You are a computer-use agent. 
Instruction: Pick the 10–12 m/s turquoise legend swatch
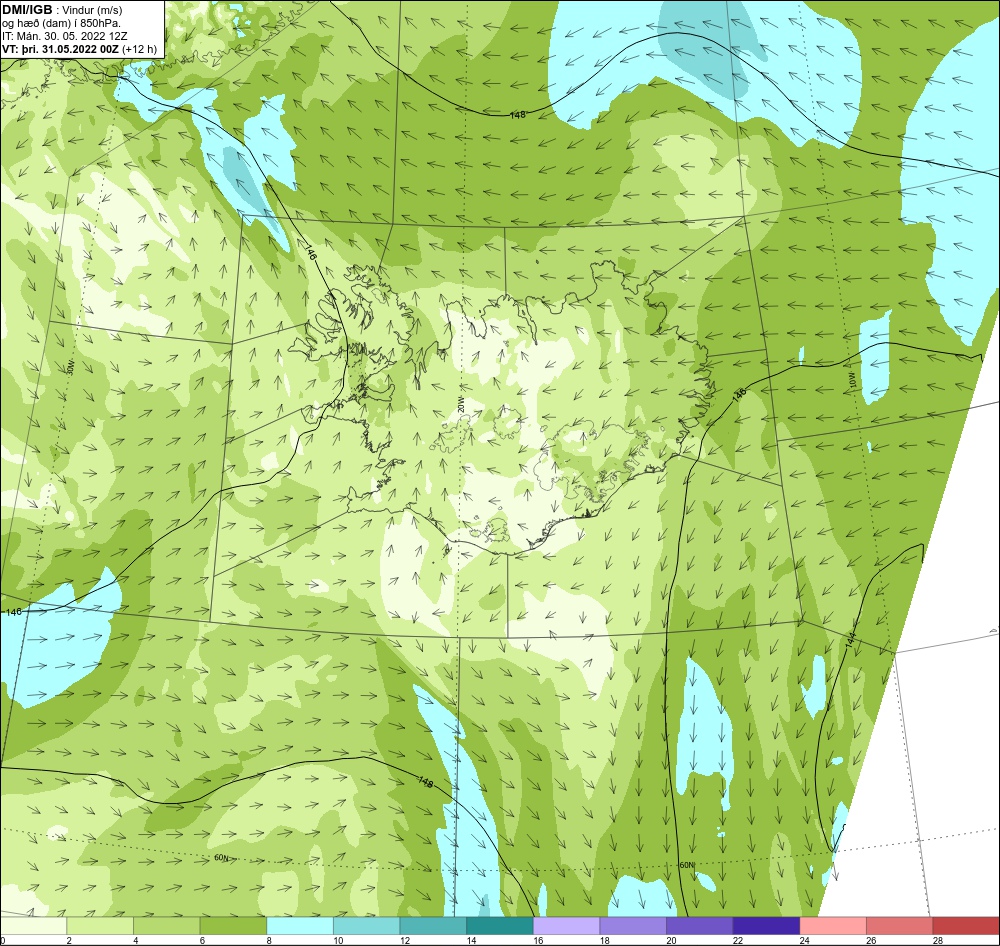366,926
